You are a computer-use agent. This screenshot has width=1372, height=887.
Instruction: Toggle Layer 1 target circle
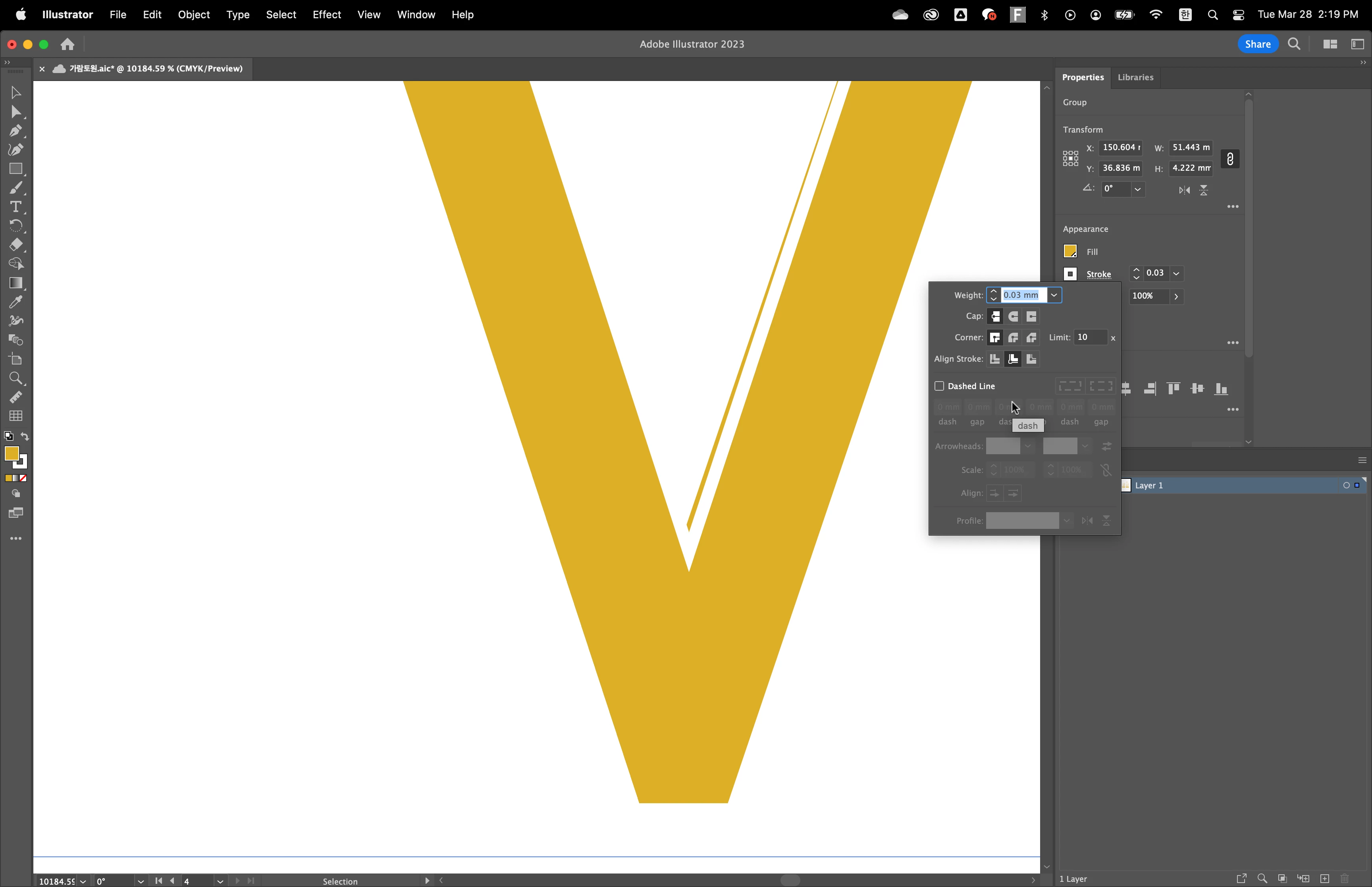(1346, 486)
